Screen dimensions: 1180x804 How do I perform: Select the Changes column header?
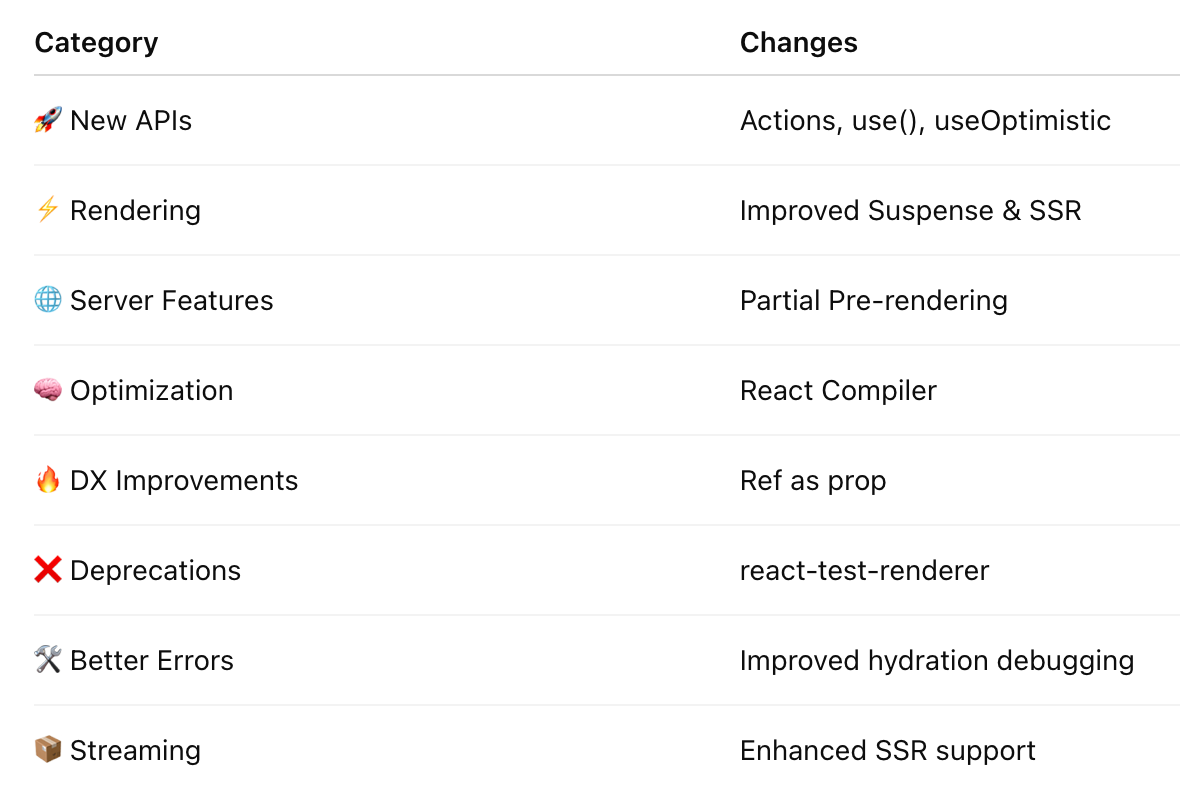point(798,43)
